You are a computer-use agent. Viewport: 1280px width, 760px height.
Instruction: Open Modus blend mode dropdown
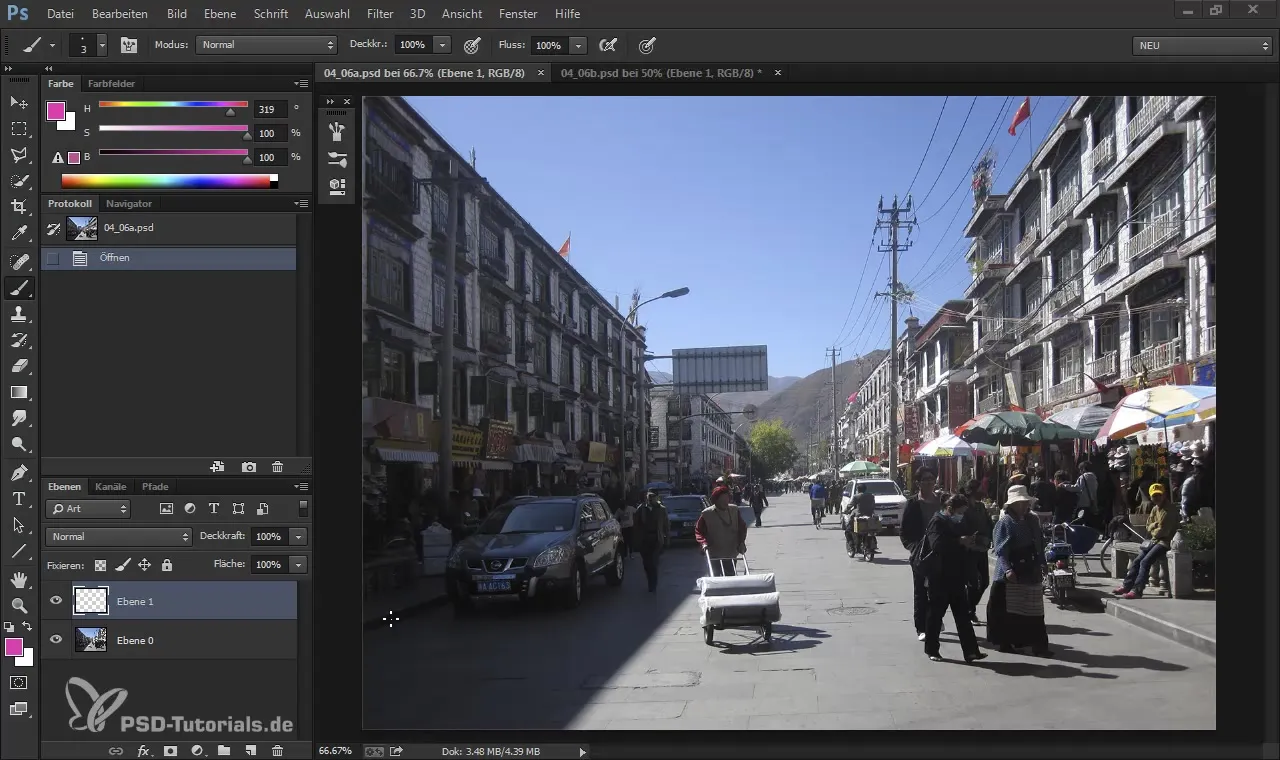click(x=267, y=45)
